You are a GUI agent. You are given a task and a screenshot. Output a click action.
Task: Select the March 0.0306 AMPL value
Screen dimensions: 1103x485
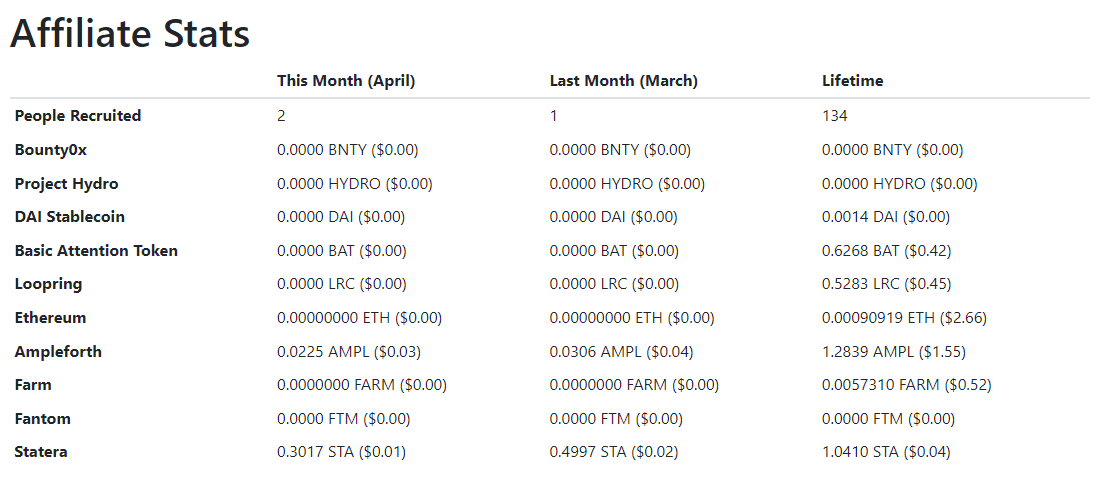pyautogui.click(x=621, y=352)
